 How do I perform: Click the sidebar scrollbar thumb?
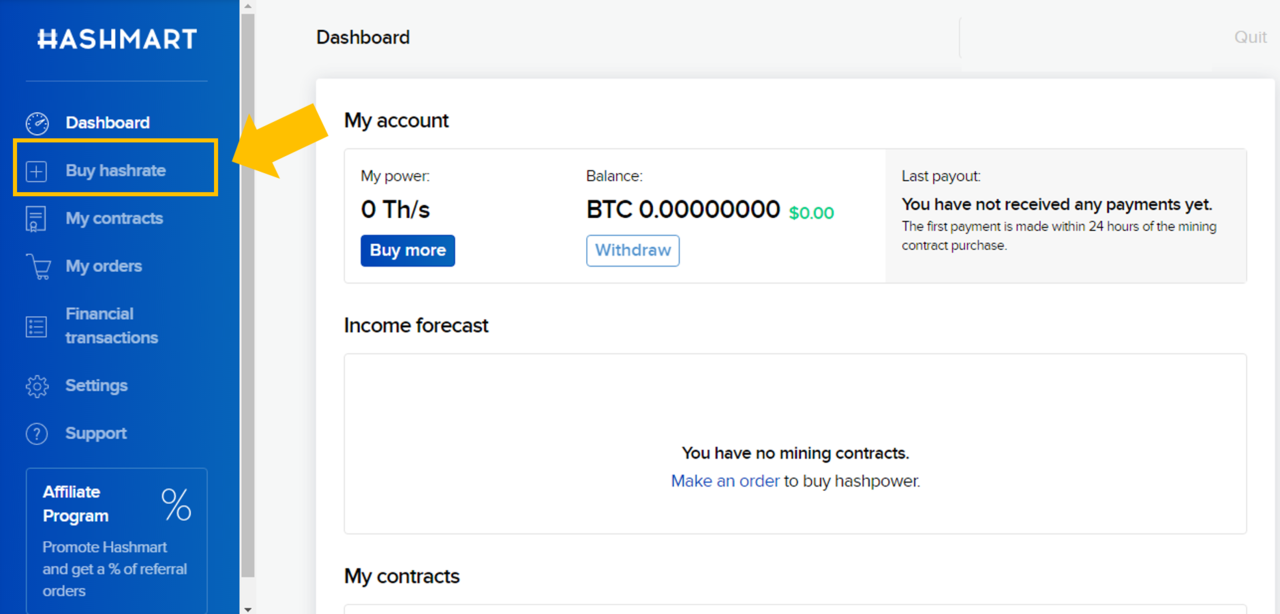click(x=247, y=295)
